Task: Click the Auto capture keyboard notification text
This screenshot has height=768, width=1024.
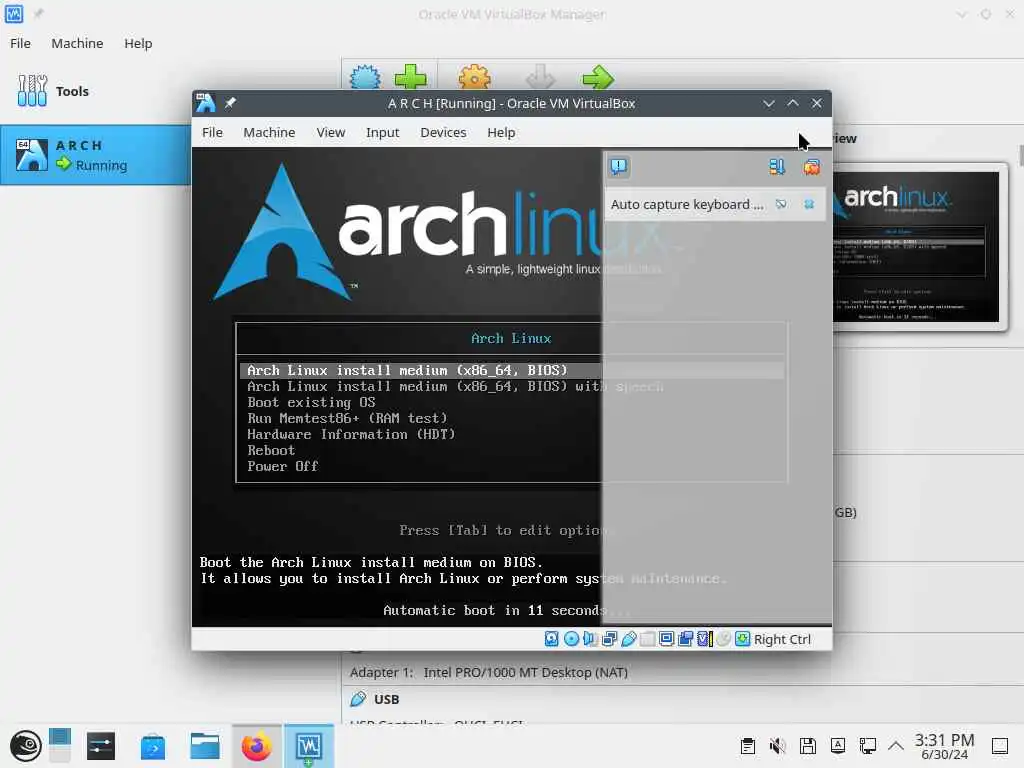Action: [687, 204]
